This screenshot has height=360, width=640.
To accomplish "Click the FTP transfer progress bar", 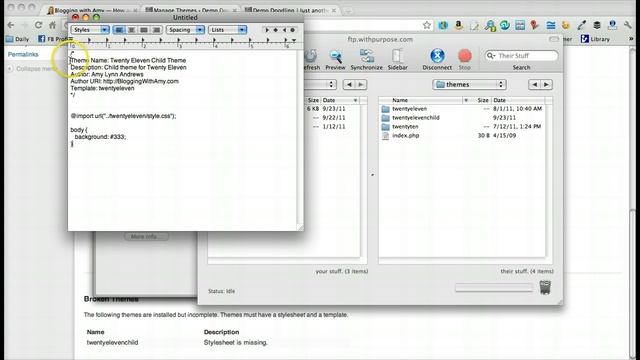I will 494,288.
